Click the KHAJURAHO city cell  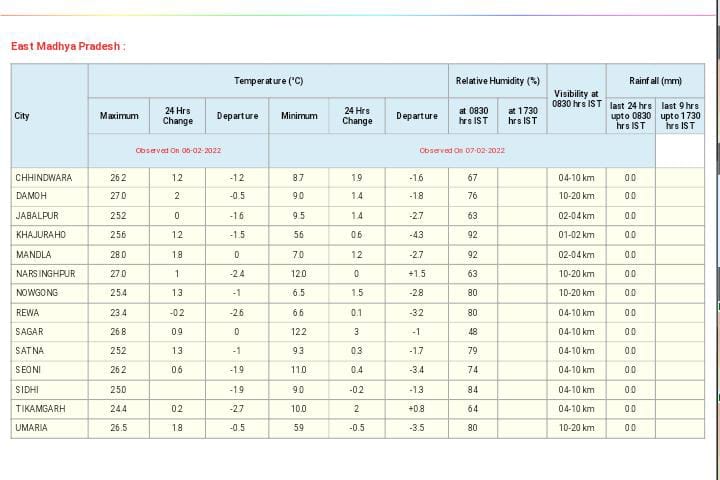pos(41,235)
